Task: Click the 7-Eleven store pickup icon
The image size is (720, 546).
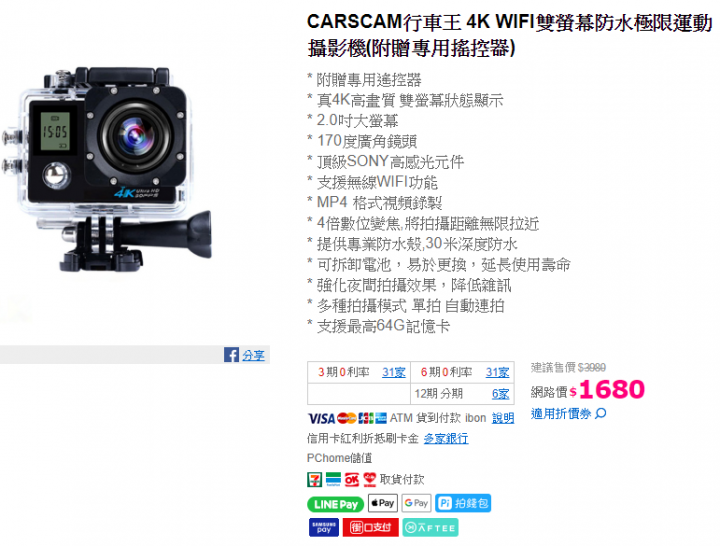Action: pyautogui.click(x=315, y=479)
